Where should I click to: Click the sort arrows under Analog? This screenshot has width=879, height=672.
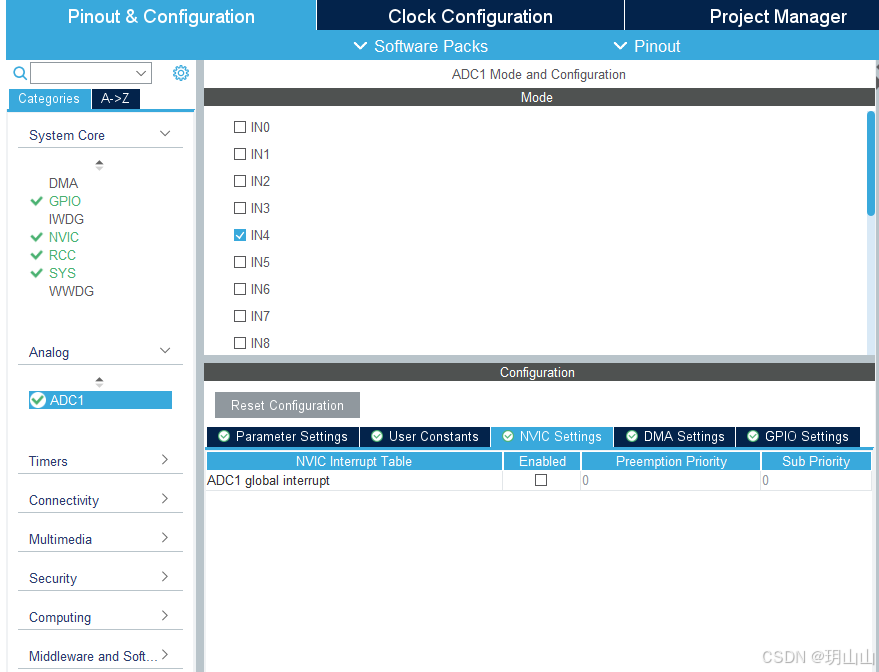click(x=99, y=382)
